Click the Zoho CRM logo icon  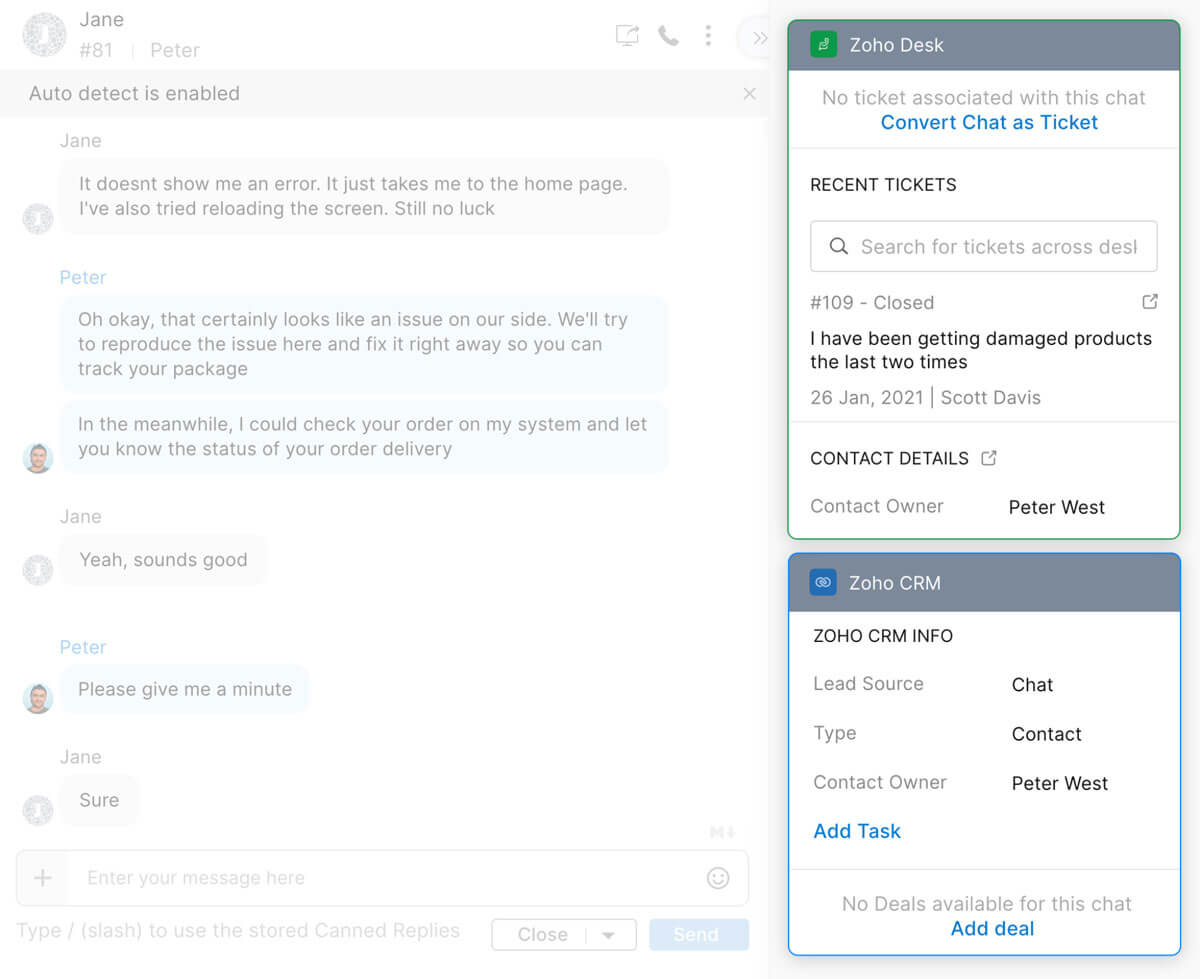(823, 583)
